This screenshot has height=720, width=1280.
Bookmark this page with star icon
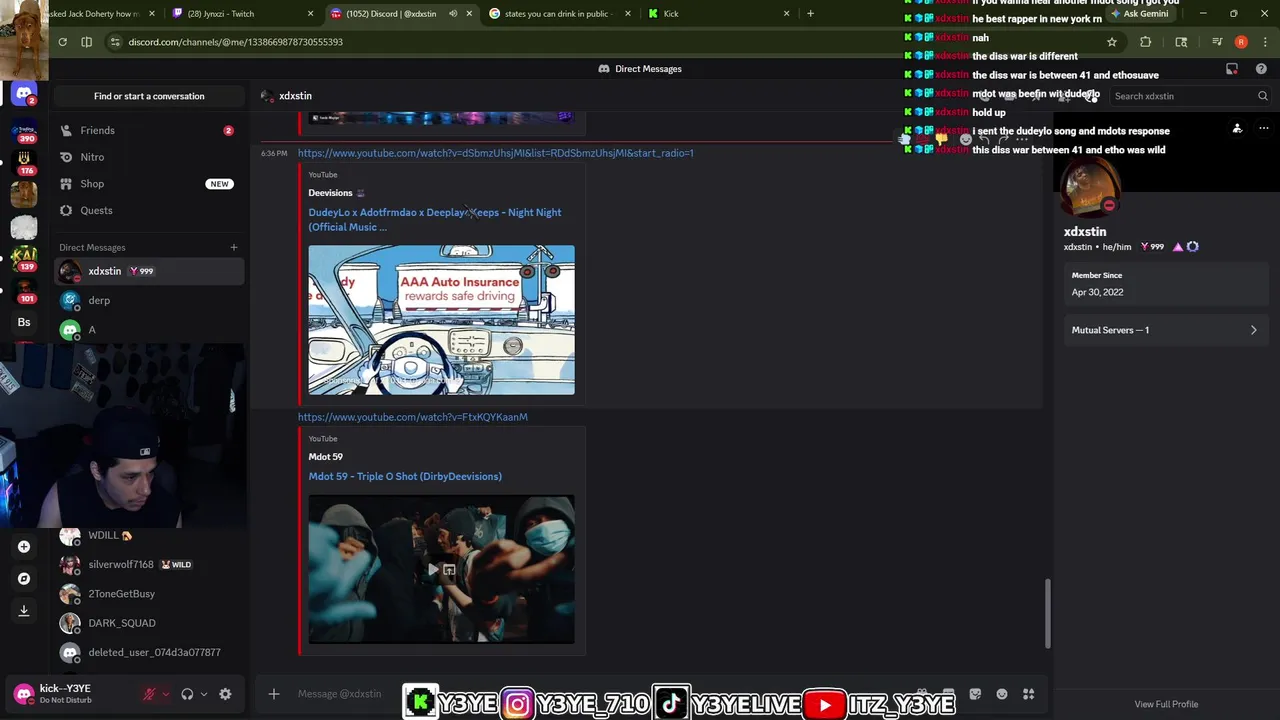click(1111, 42)
